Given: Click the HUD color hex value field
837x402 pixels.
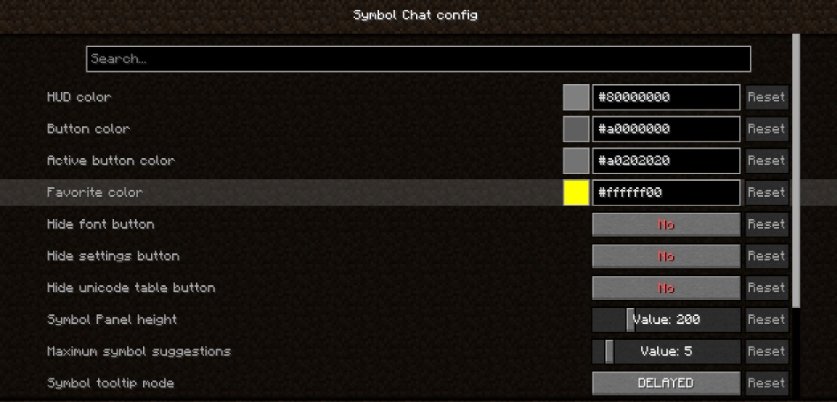Looking at the screenshot, I should coord(666,97).
